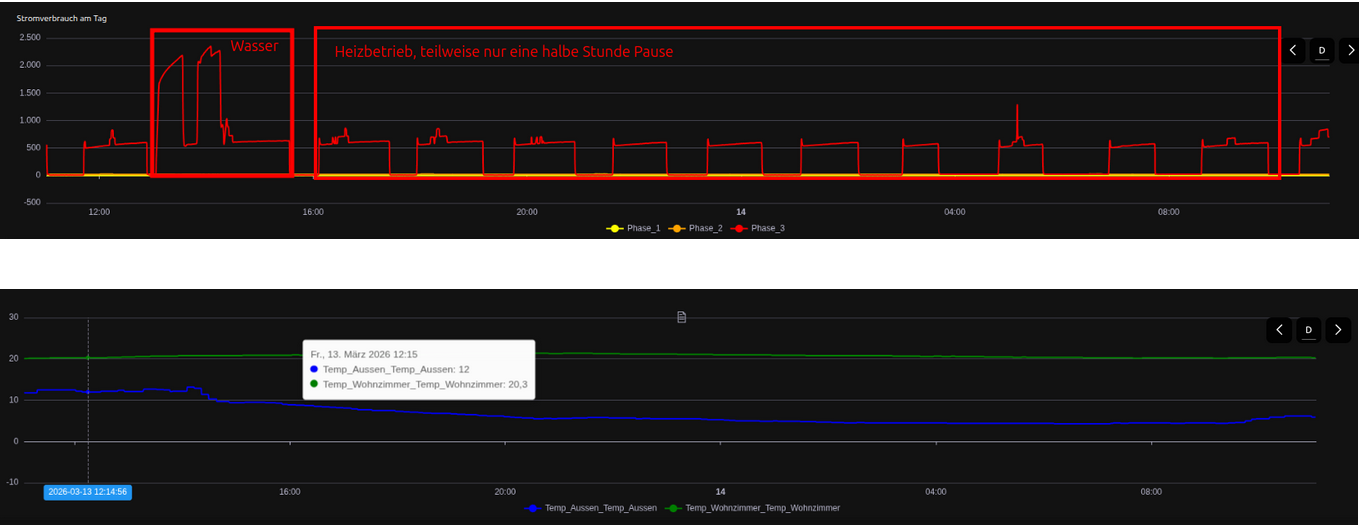Click the blue 2026-03-13 12:14:56 timestamp label
1359x525 pixels.
(x=87, y=492)
